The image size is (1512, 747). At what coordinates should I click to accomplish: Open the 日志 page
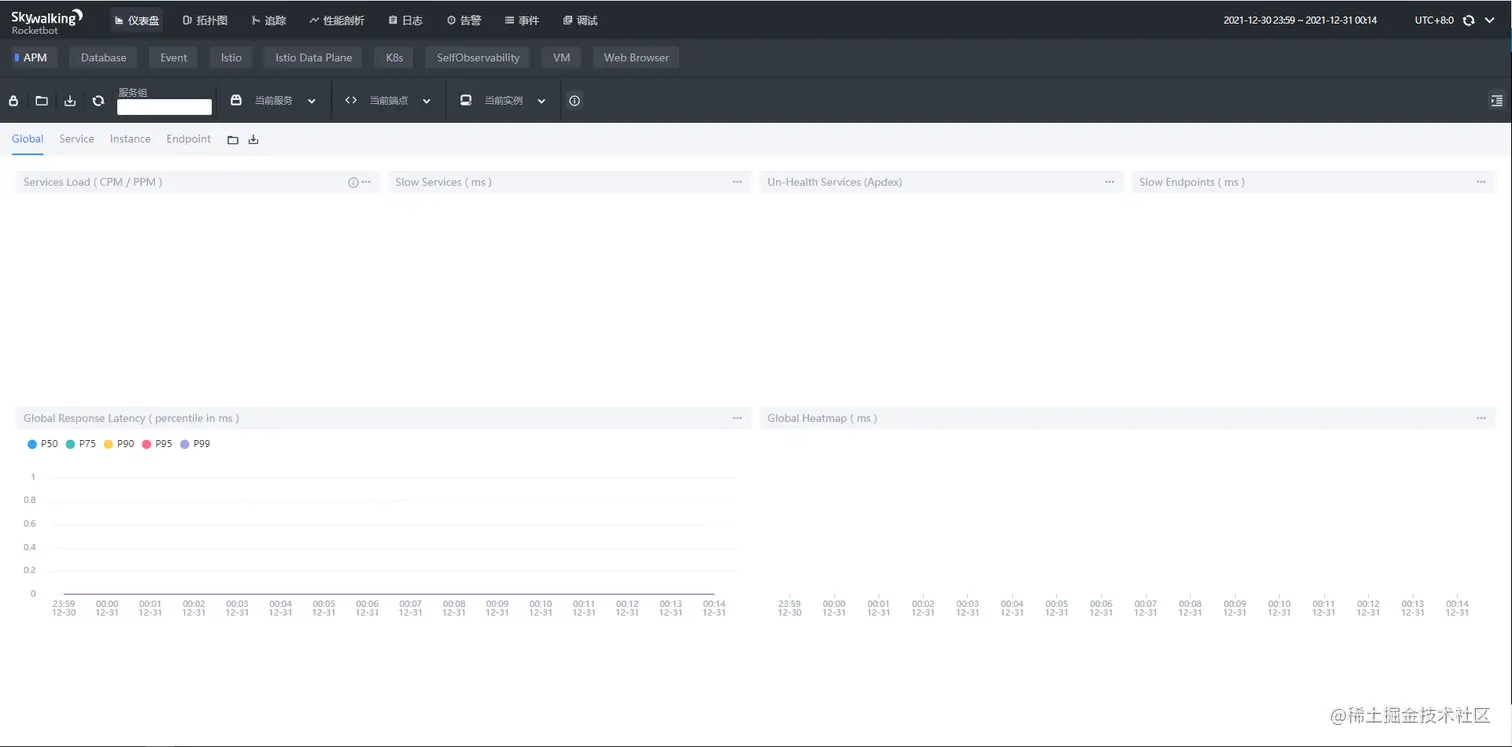406,20
